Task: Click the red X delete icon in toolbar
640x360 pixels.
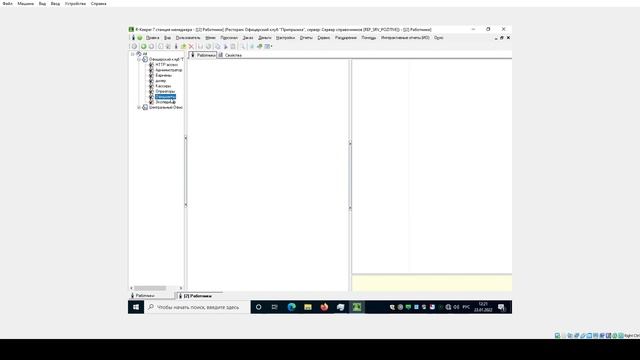Action: click(x=191, y=46)
